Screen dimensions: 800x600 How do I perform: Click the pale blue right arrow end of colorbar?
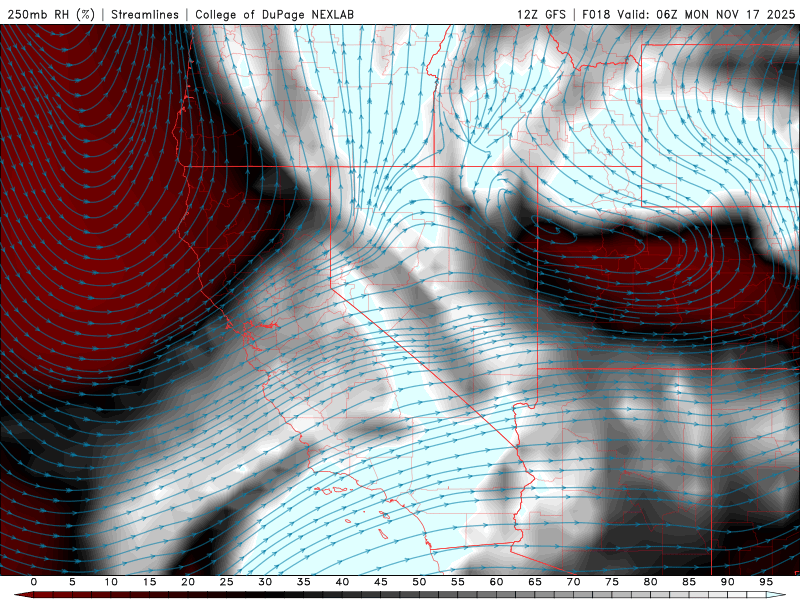click(776, 595)
